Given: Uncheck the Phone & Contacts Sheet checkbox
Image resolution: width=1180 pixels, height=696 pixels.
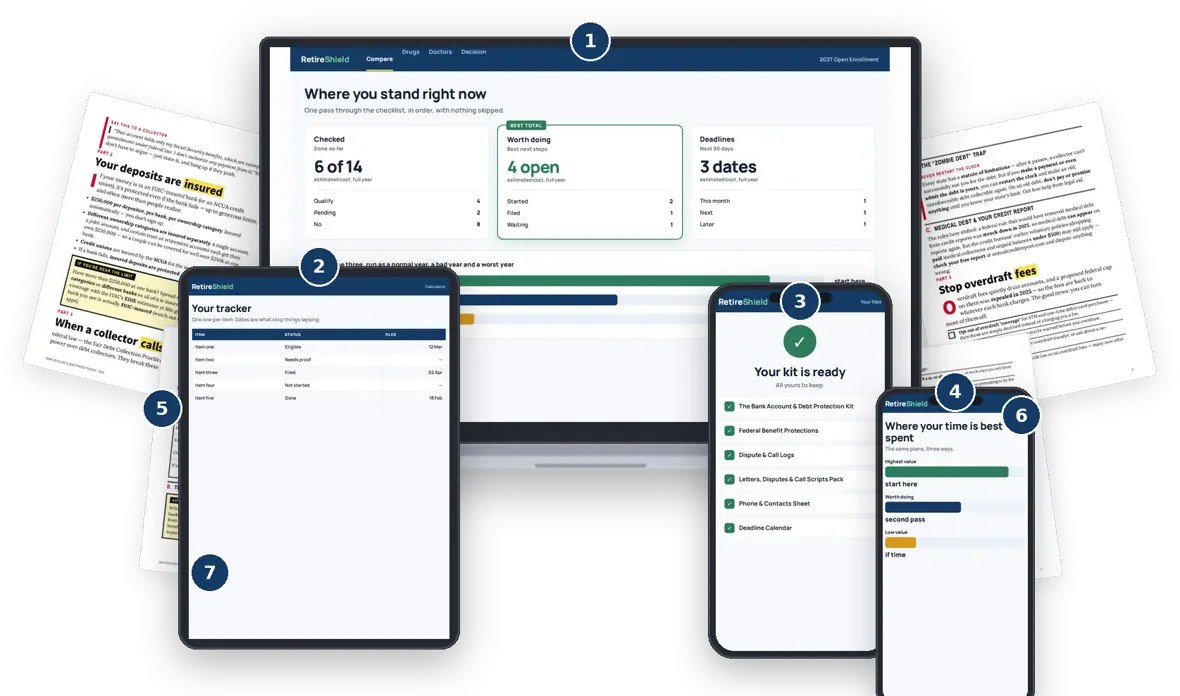Looking at the screenshot, I should [729, 503].
